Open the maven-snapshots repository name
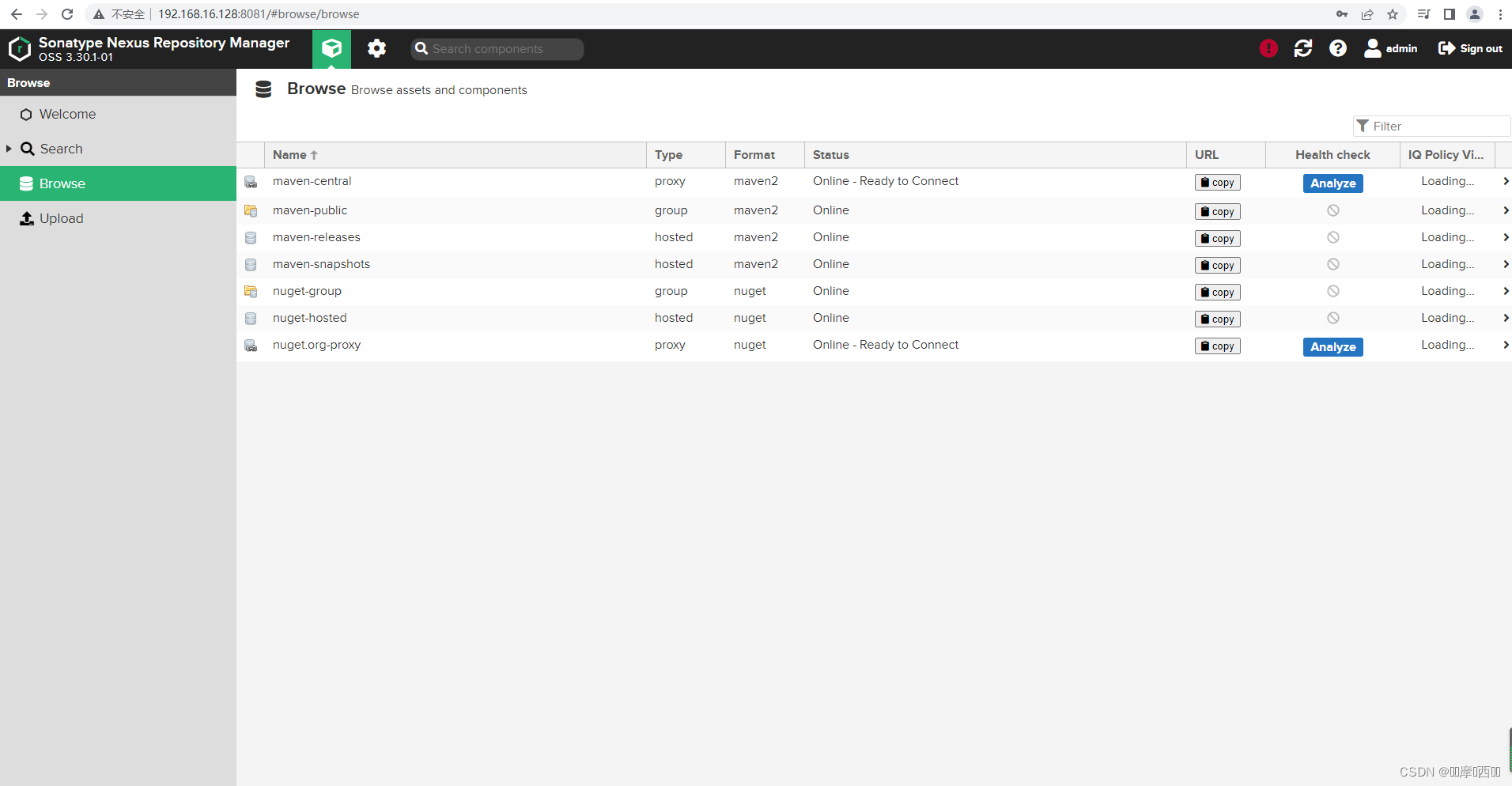 pos(321,264)
